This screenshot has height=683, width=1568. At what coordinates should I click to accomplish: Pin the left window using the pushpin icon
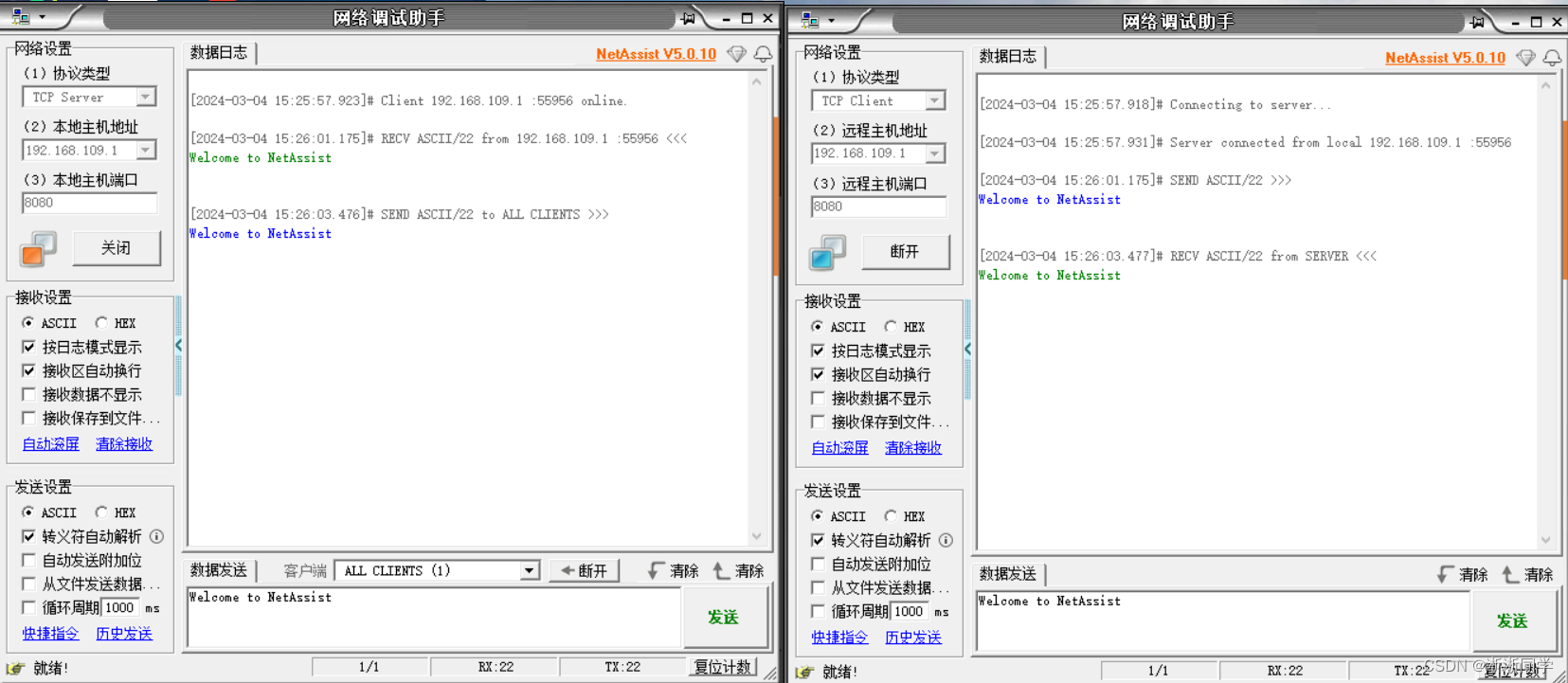688,18
